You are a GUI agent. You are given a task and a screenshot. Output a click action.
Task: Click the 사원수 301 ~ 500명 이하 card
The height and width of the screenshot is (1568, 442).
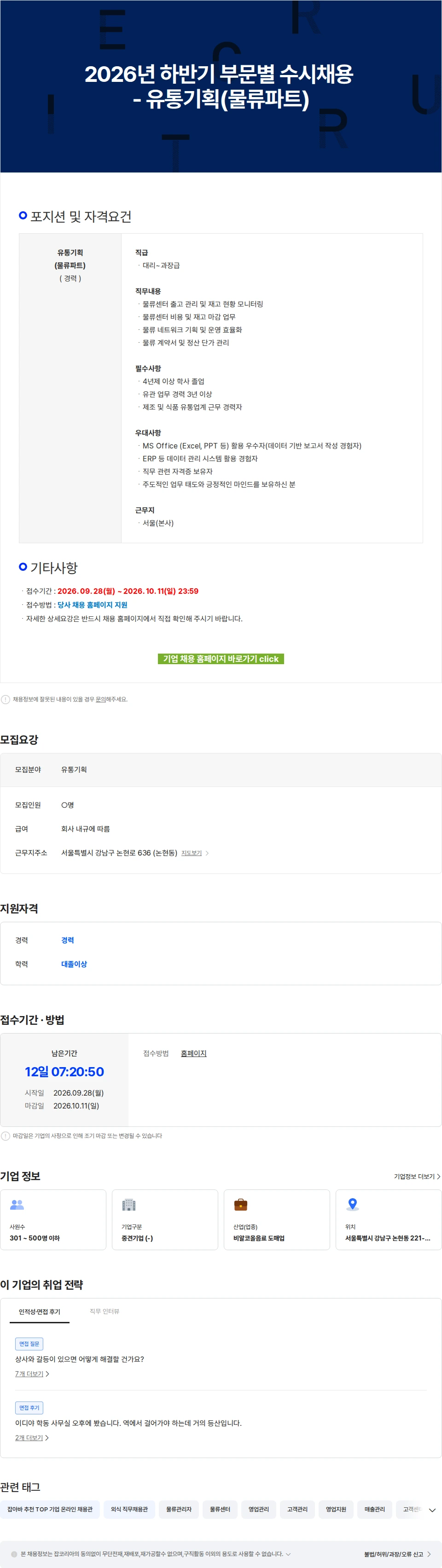tap(53, 1219)
